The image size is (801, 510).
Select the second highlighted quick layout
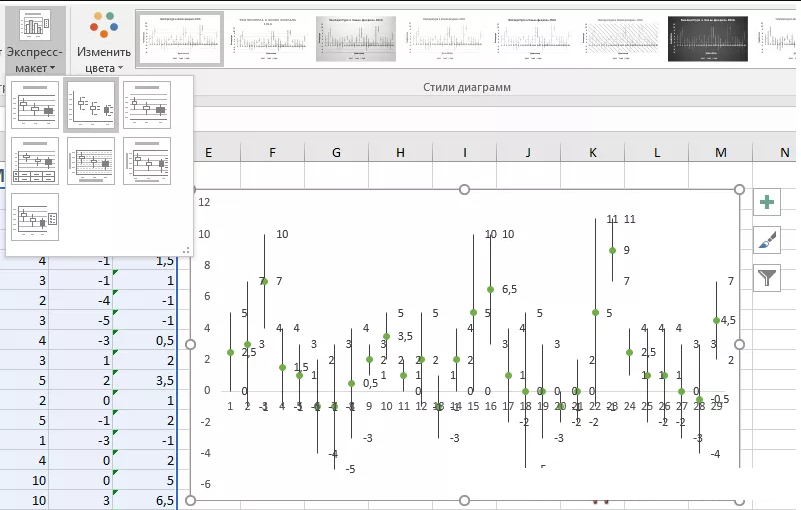coord(91,105)
